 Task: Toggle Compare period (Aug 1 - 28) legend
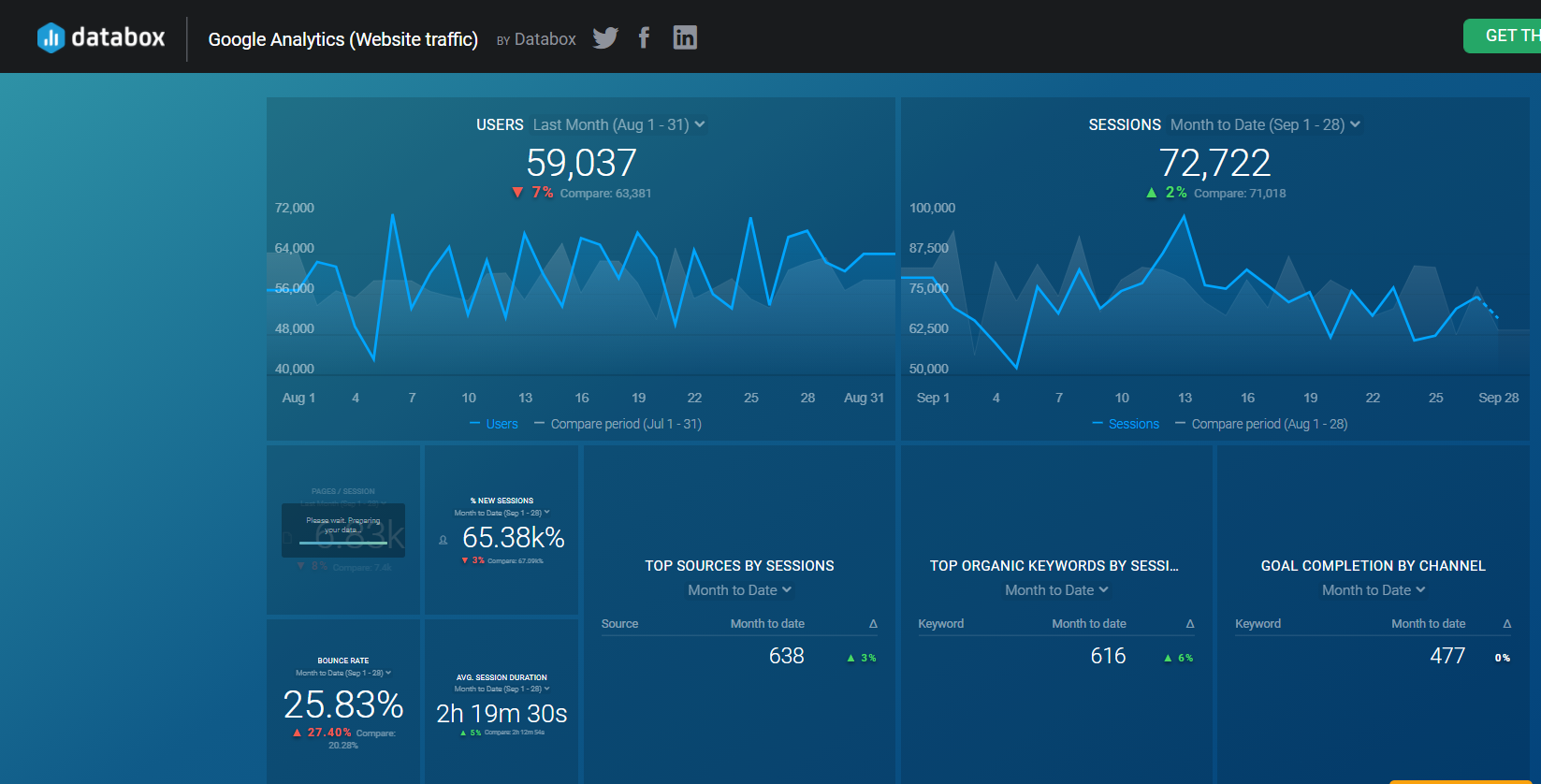click(x=1261, y=424)
